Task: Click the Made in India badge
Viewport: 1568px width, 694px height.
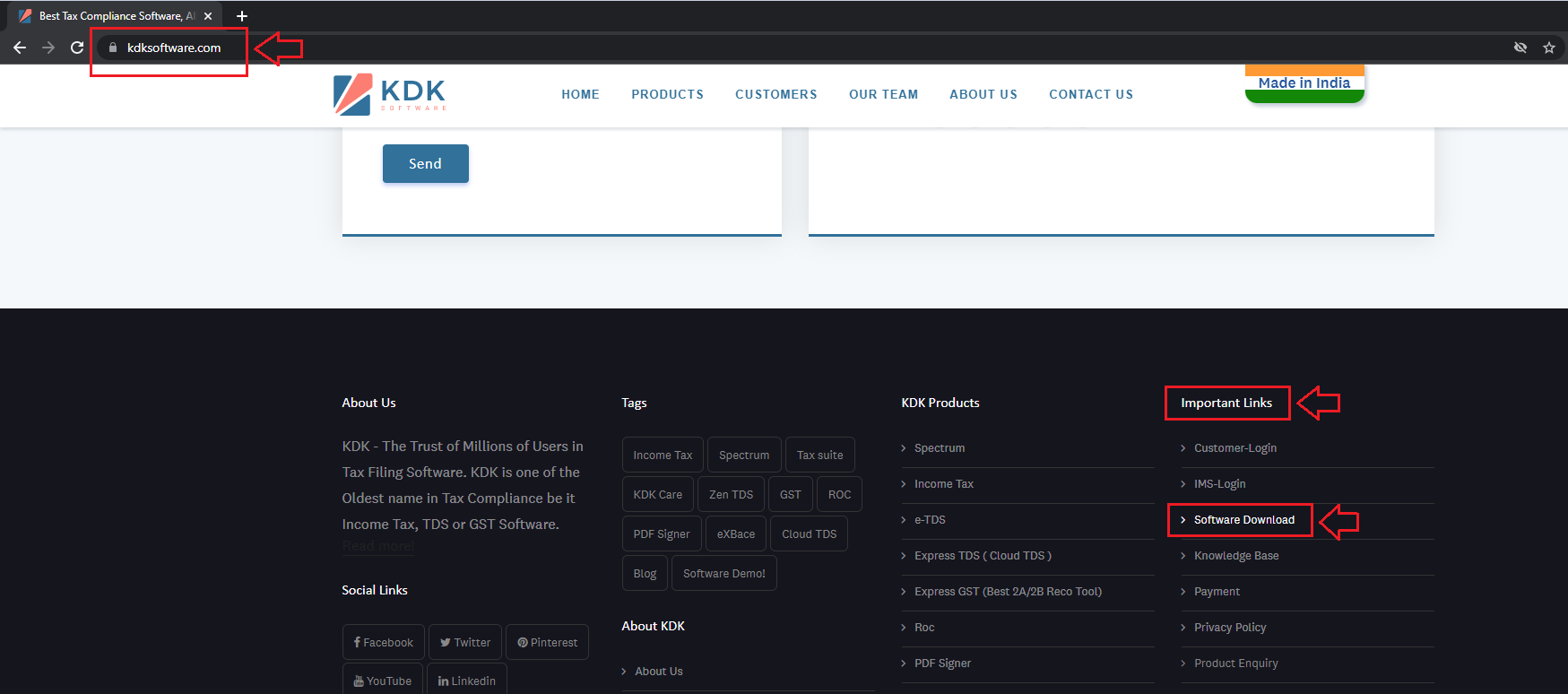Action: (1304, 83)
